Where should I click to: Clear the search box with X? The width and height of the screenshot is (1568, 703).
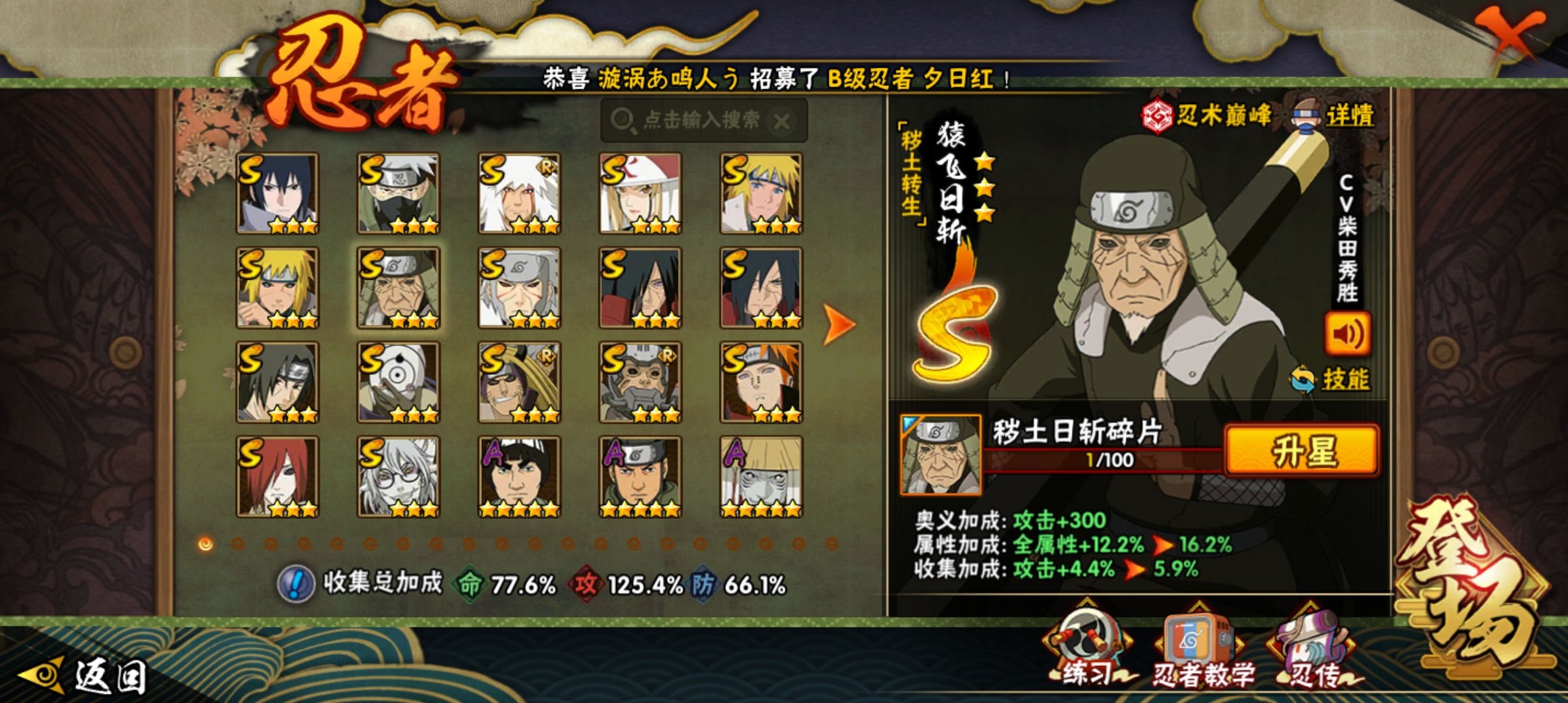[782, 120]
